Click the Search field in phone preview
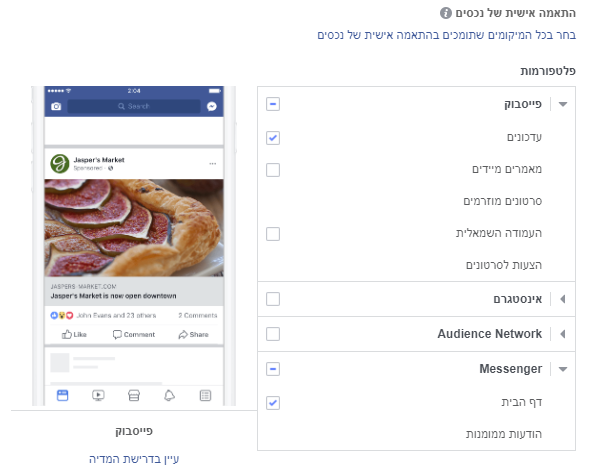The height and width of the screenshot is (471, 590). click(134, 106)
